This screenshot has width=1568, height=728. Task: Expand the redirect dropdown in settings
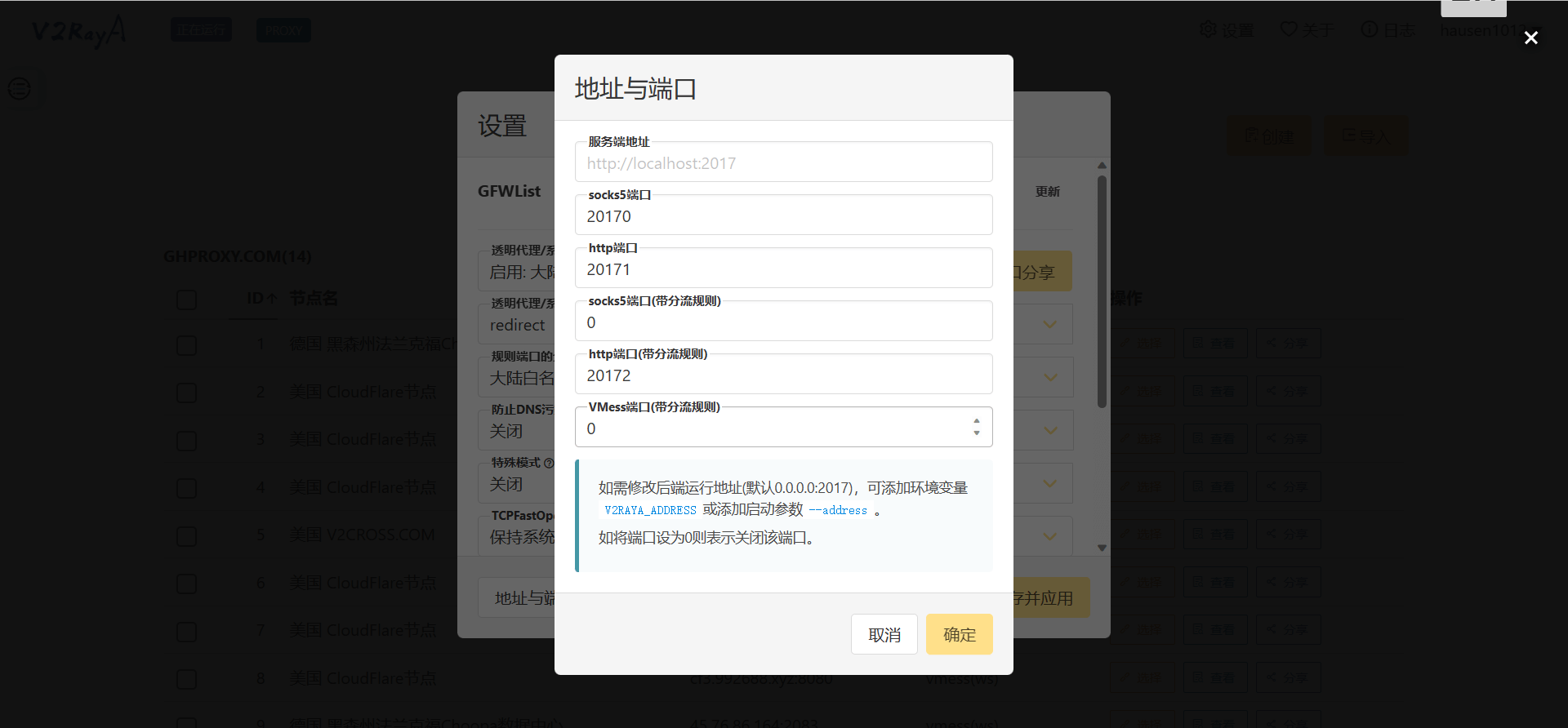point(1050,325)
